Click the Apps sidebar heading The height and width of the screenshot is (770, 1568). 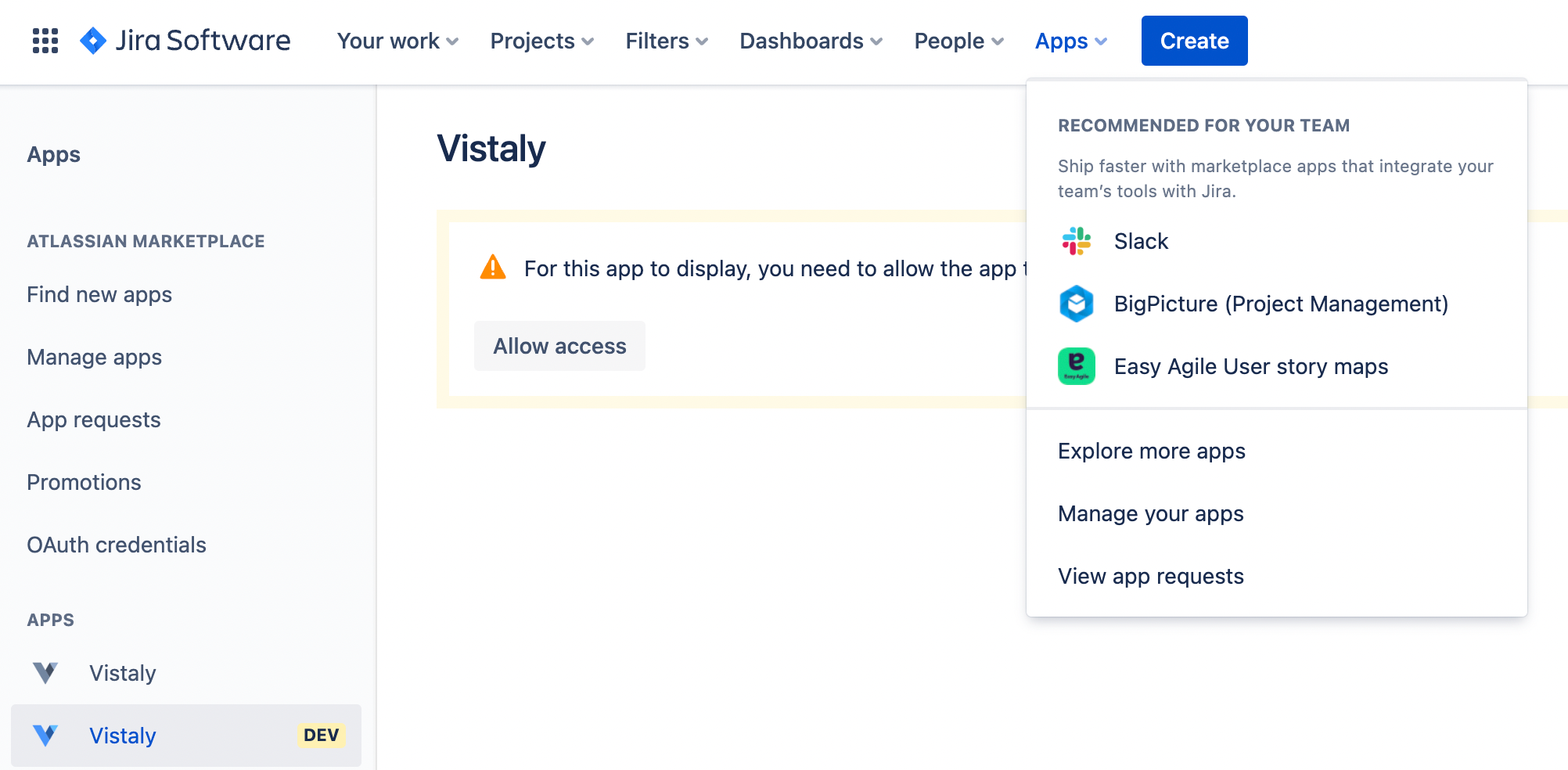coord(53,154)
